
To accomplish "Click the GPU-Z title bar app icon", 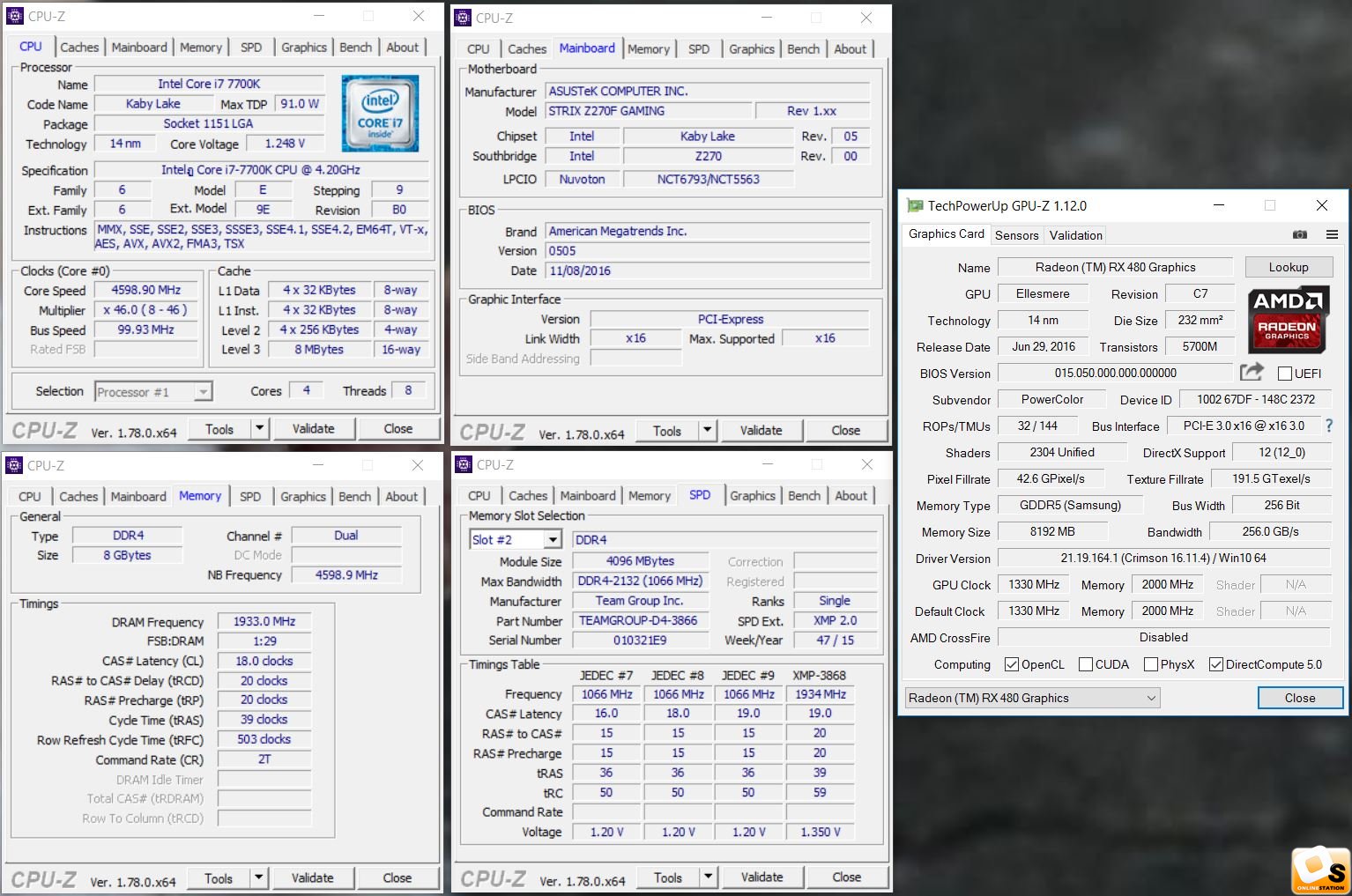I will (915, 205).
